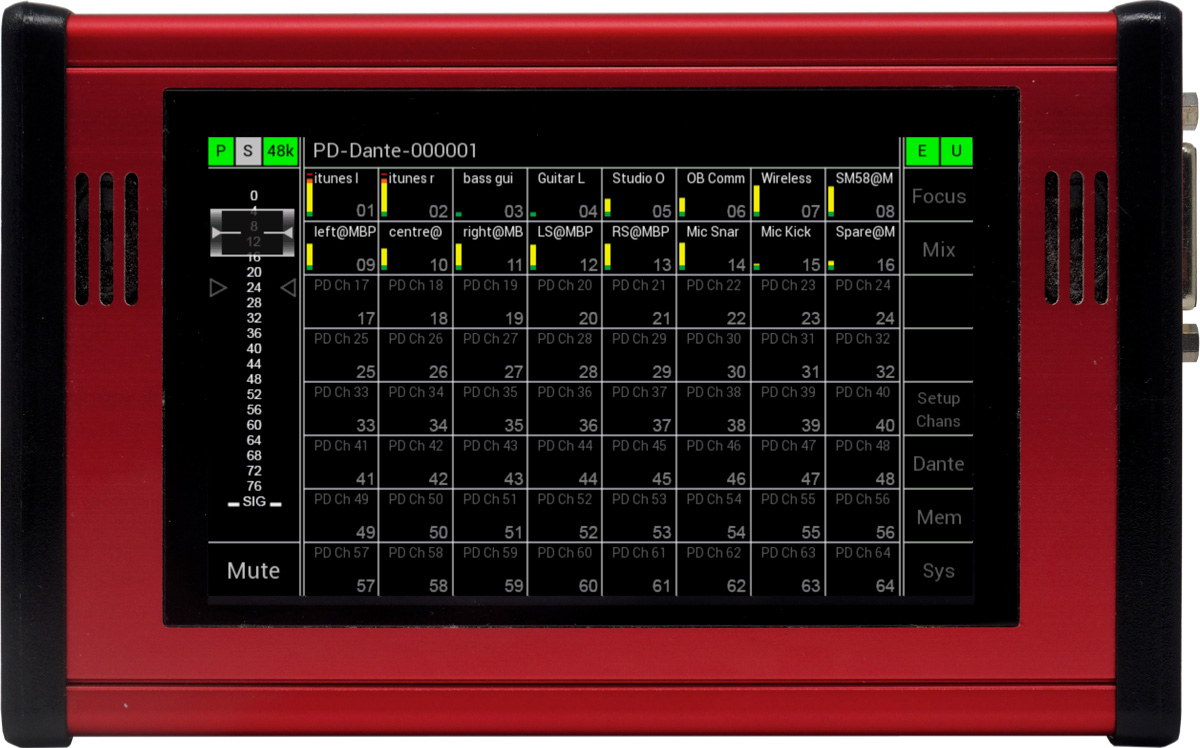Toggle the green P status indicator
This screenshot has width=1200, height=748.
(x=221, y=152)
